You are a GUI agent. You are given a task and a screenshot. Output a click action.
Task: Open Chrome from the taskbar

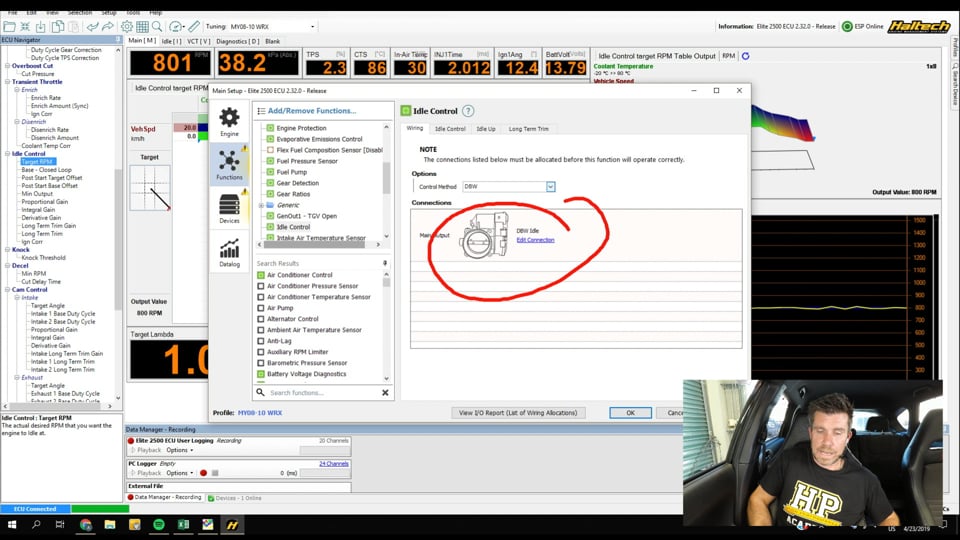point(86,525)
